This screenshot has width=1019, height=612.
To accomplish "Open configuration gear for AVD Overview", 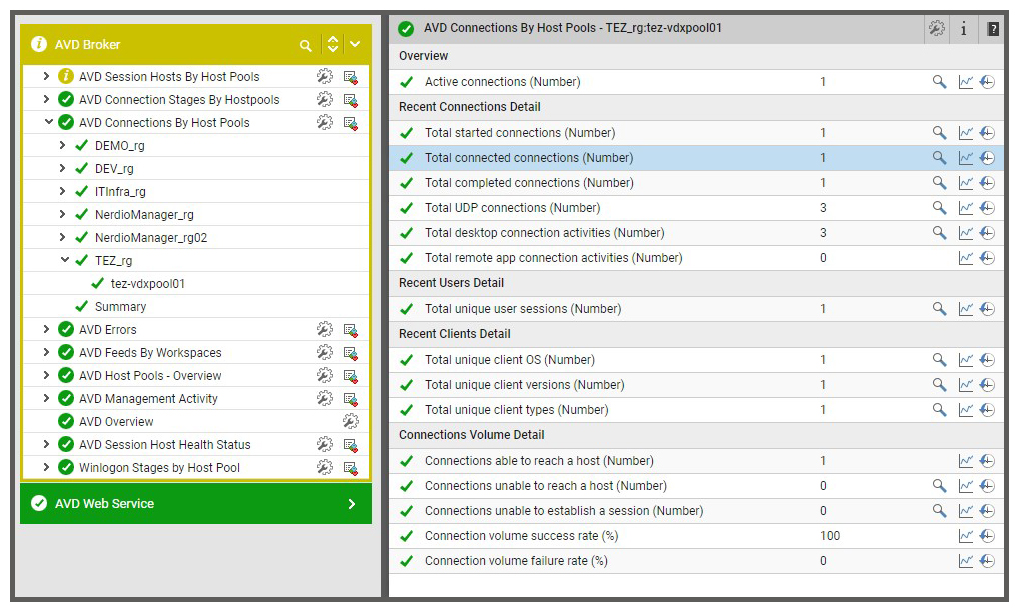I will pyautogui.click(x=351, y=422).
